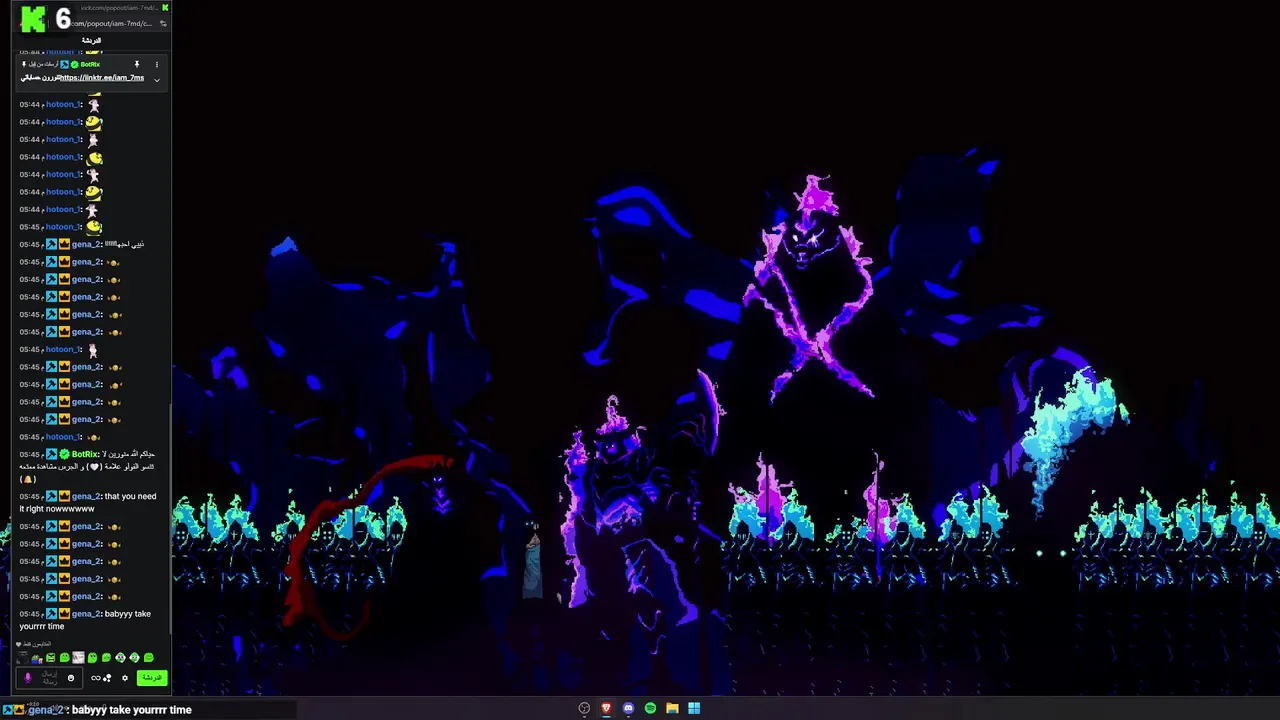Open the three-dot menu on the pinned message

[x=156, y=64]
